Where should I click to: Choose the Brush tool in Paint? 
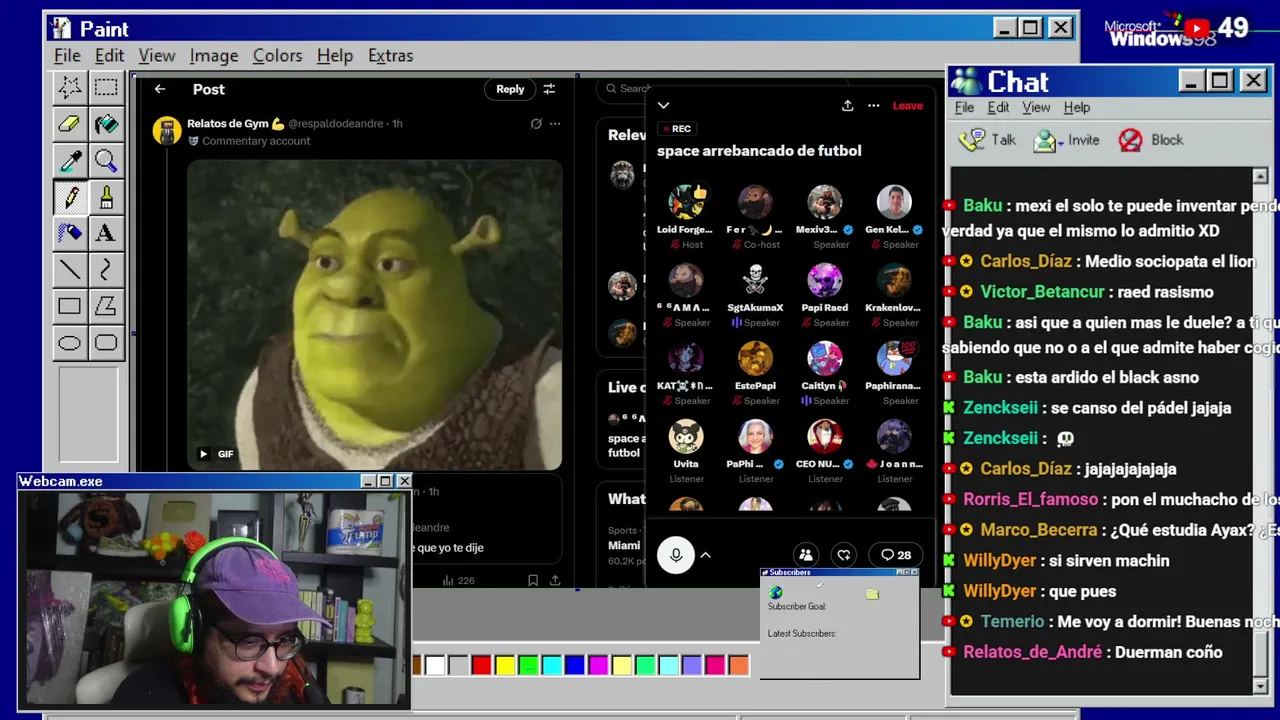[106, 197]
